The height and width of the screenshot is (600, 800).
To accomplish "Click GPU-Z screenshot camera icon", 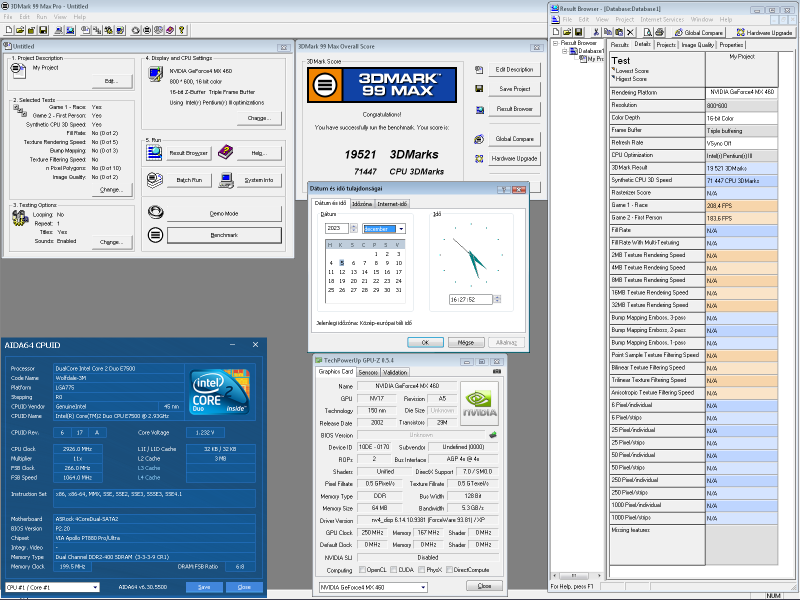I will point(497,371).
